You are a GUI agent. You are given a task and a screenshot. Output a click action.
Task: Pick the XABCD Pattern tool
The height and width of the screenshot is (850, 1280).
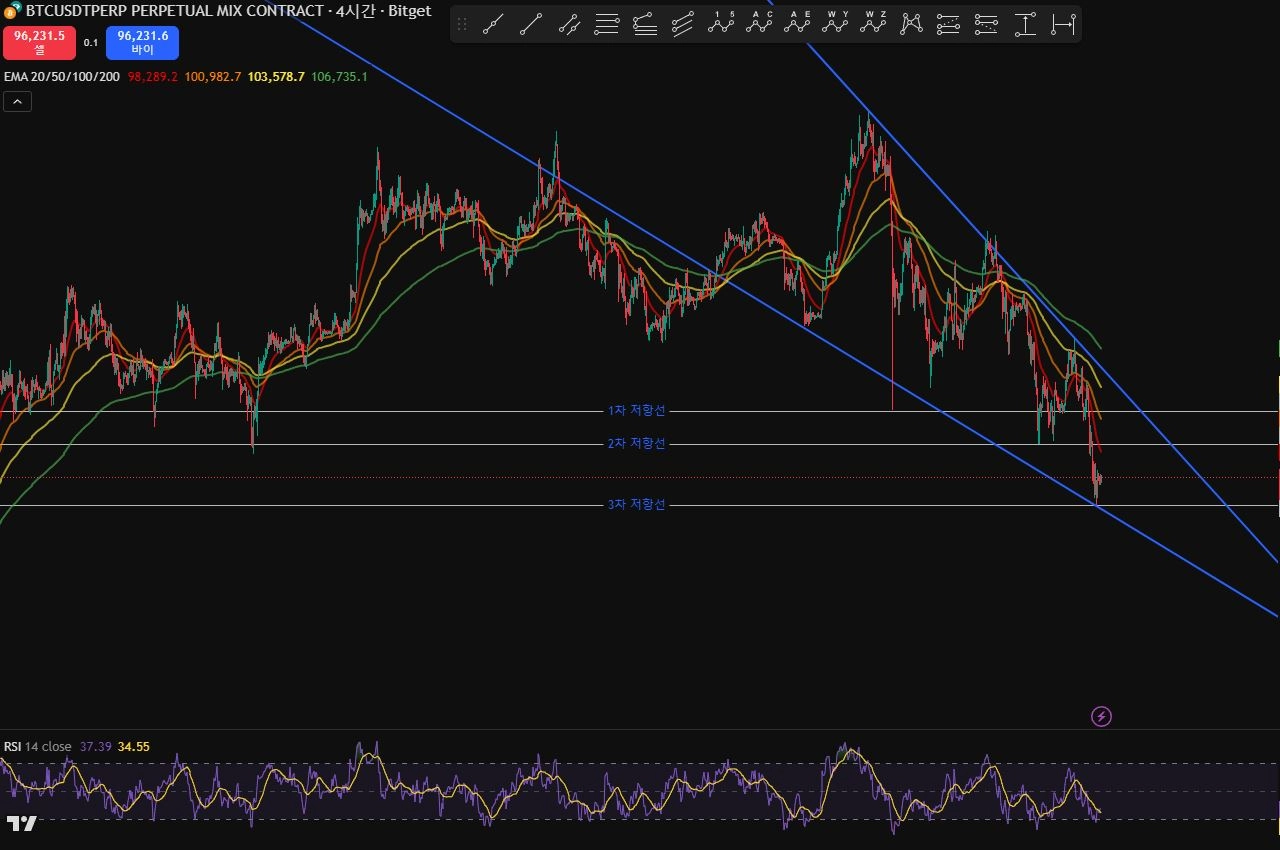pos(911,24)
